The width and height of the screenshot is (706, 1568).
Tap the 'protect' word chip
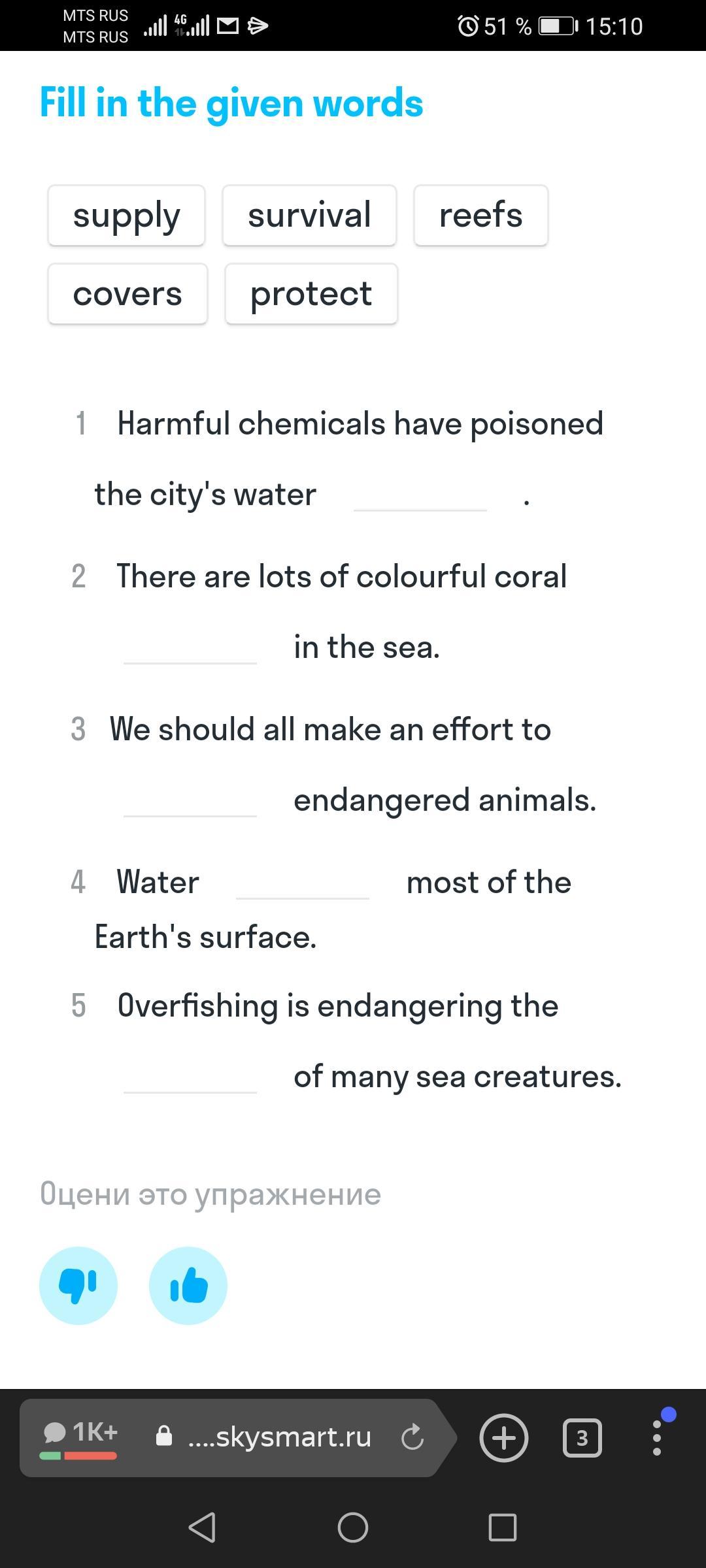311,294
